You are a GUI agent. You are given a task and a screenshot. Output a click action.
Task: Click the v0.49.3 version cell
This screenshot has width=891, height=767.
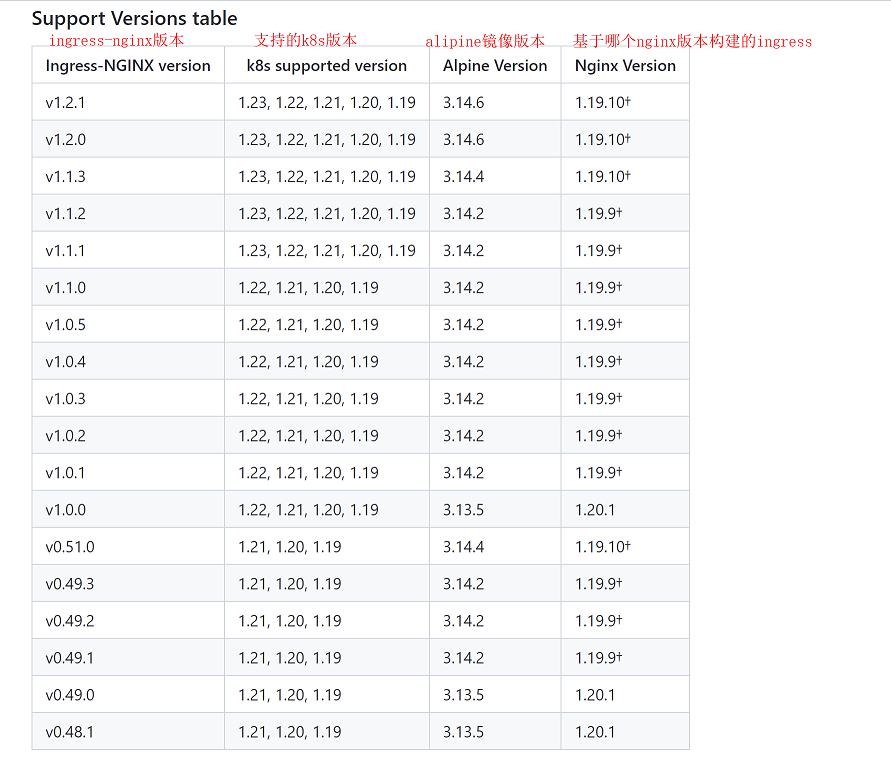coord(70,584)
